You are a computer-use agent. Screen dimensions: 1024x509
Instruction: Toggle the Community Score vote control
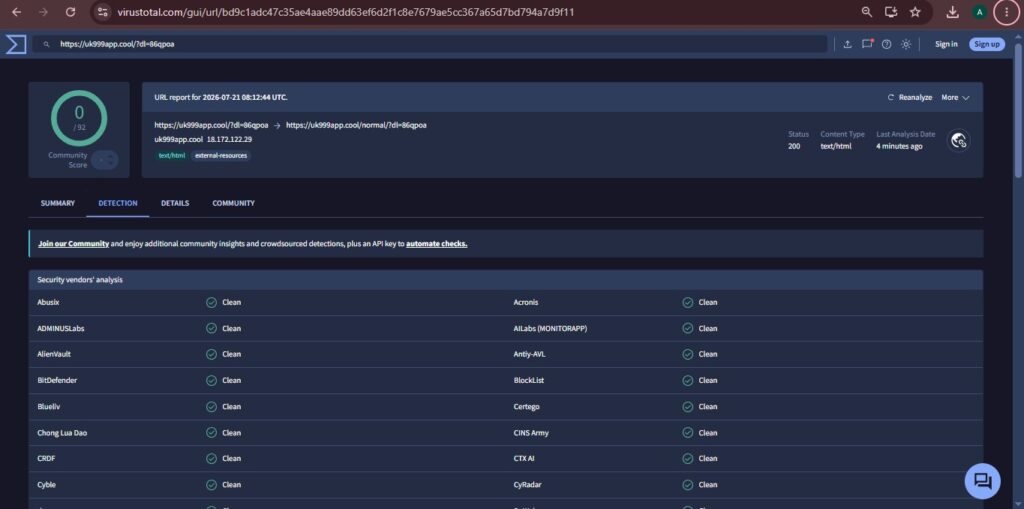tap(104, 159)
